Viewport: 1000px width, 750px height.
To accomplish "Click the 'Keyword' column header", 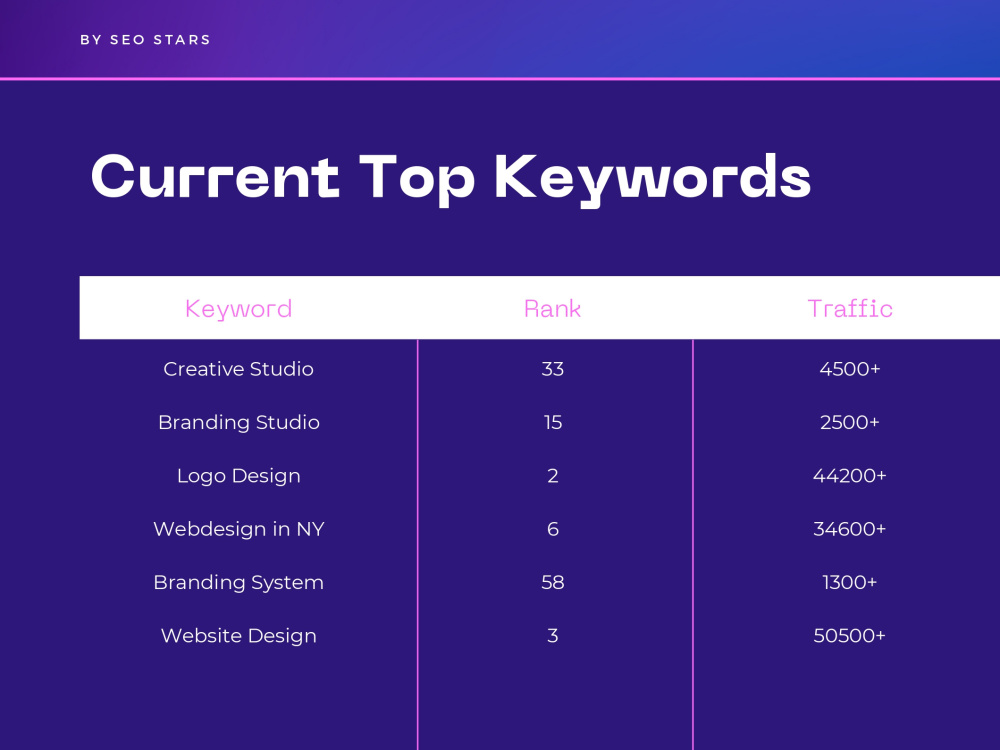I will point(239,309).
